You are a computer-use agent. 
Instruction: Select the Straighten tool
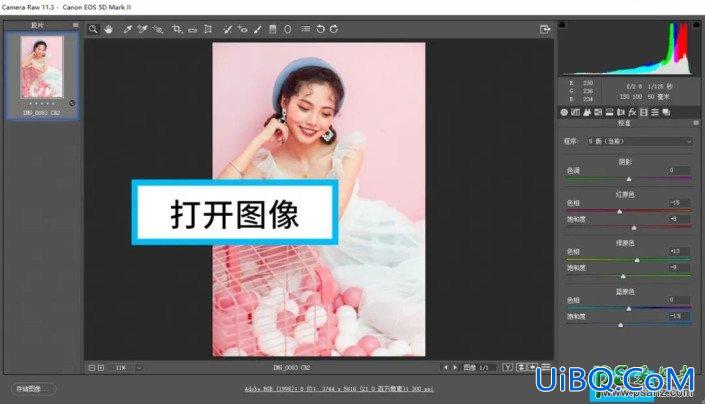[x=192, y=30]
